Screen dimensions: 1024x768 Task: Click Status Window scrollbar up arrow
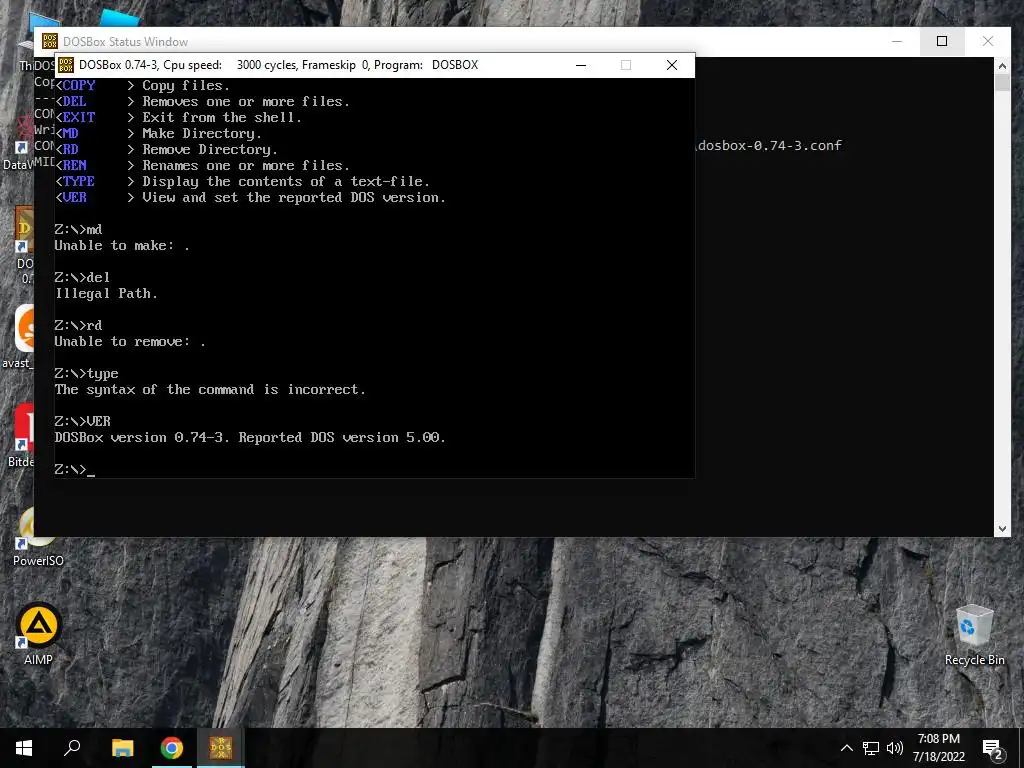point(1002,65)
